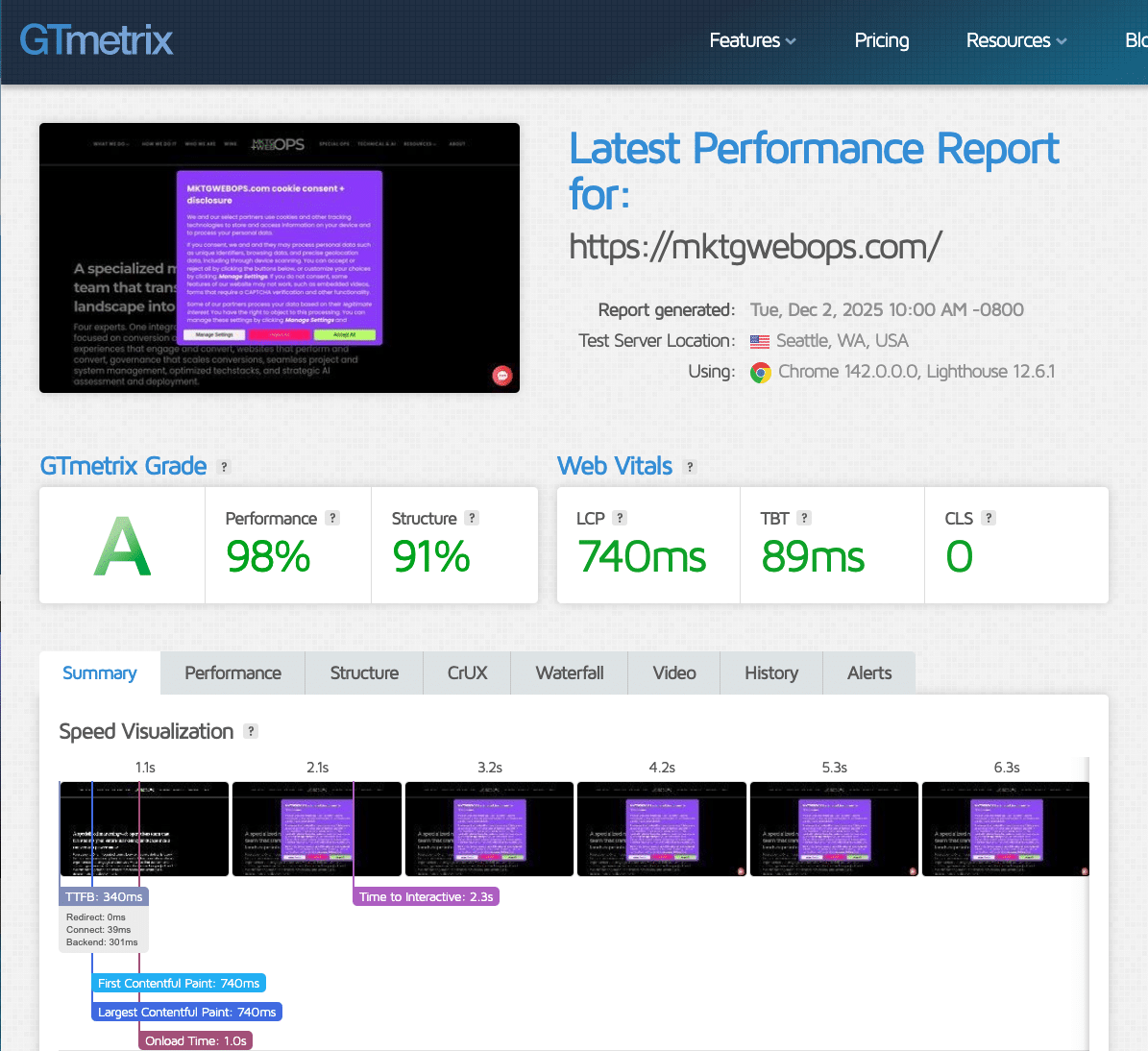Open help for GTmetrix Grade

(x=224, y=467)
